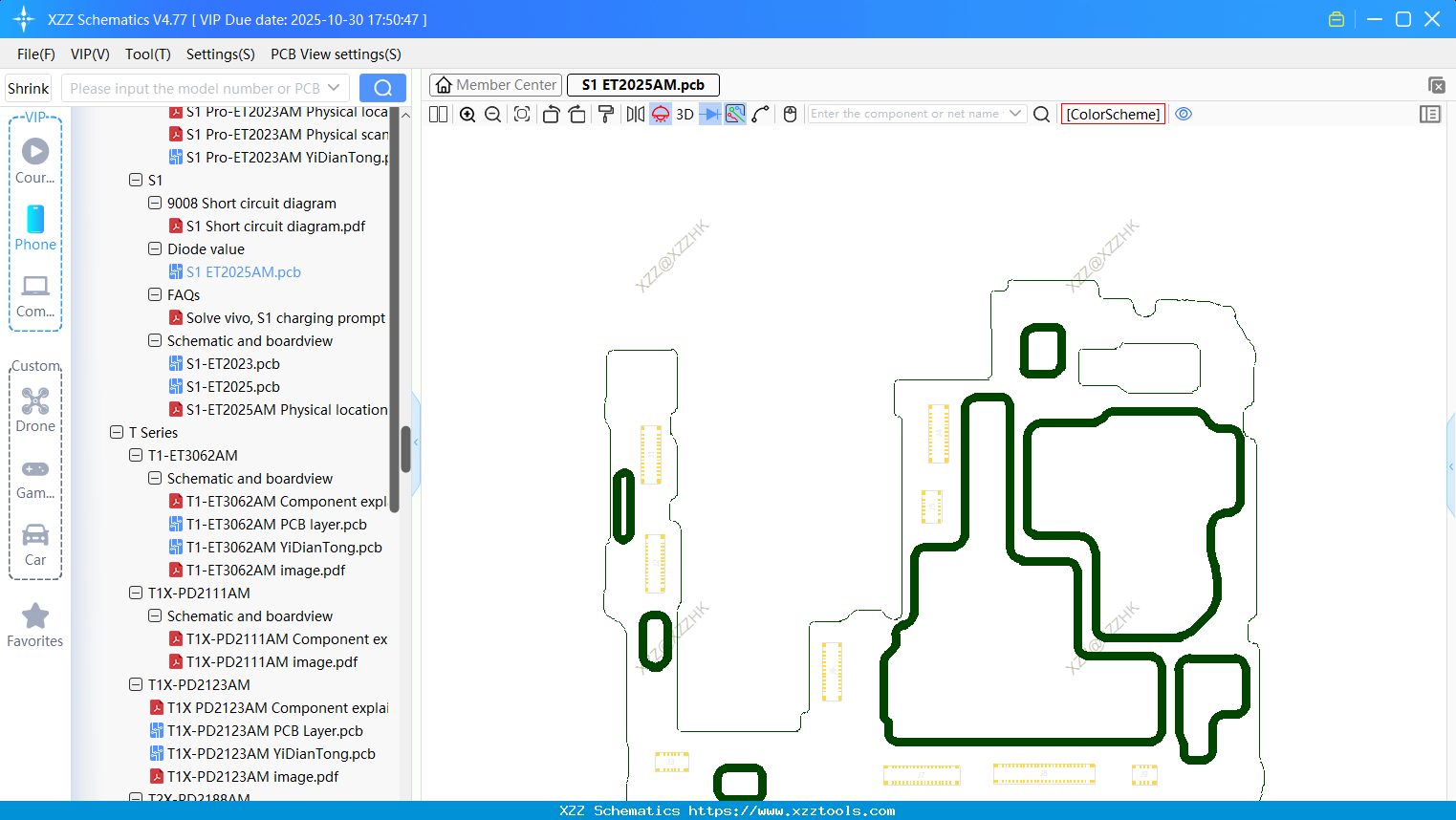This screenshot has height=820, width=1456.
Task: Toggle the net routing highlight icon
Action: [735, 114]
